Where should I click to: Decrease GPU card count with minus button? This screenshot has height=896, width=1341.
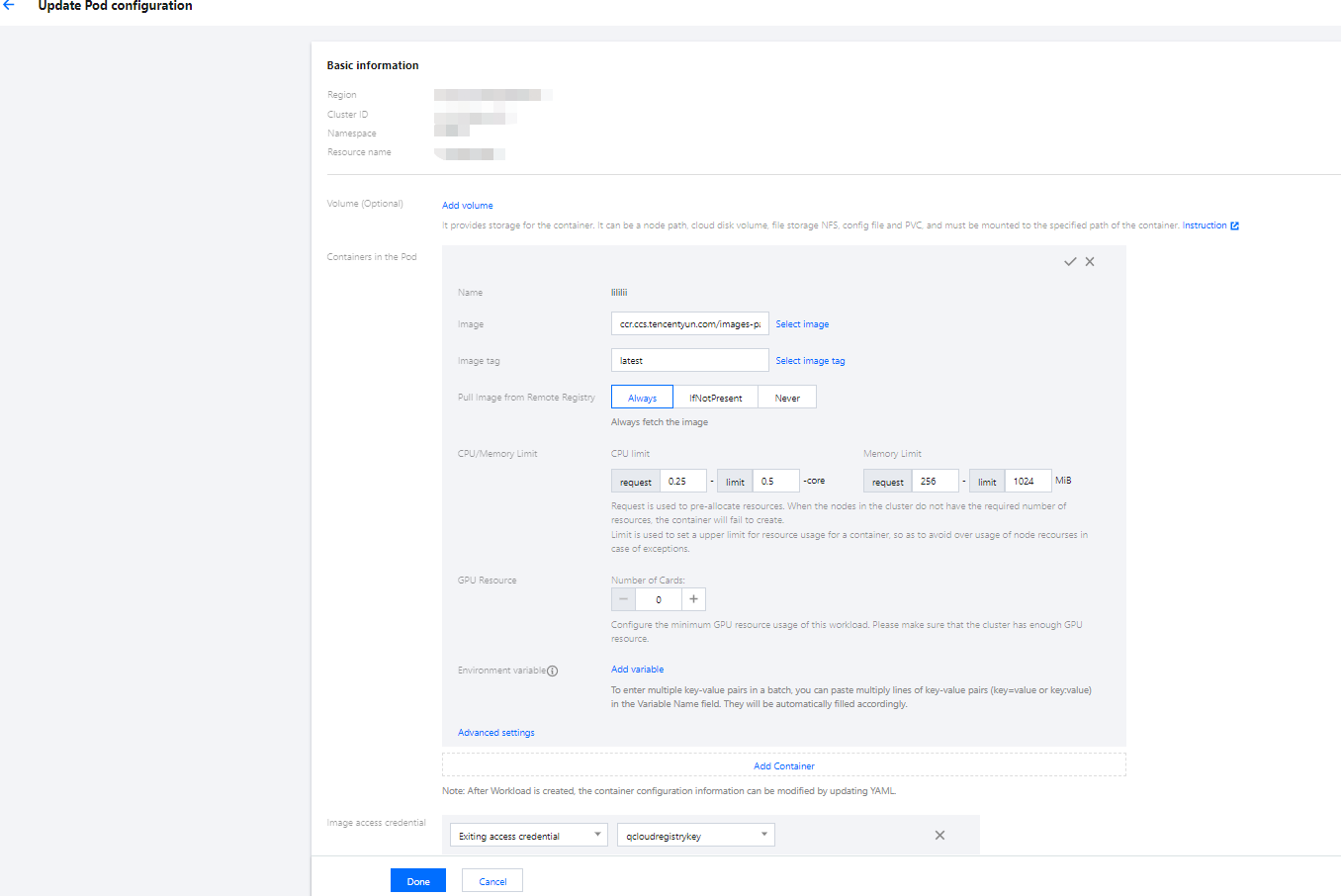tap(623, 599)
